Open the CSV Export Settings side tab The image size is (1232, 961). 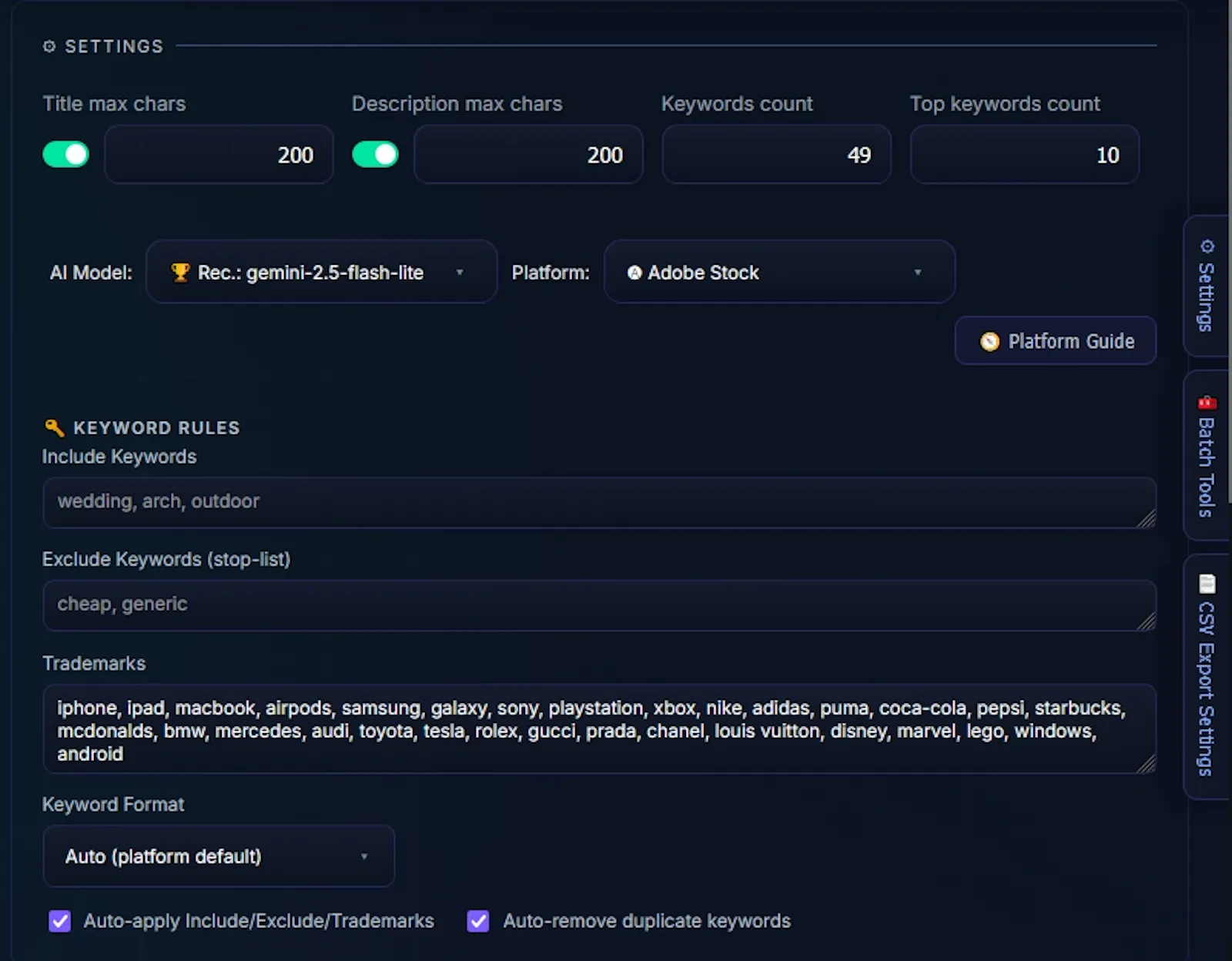tap(1206, 677)
